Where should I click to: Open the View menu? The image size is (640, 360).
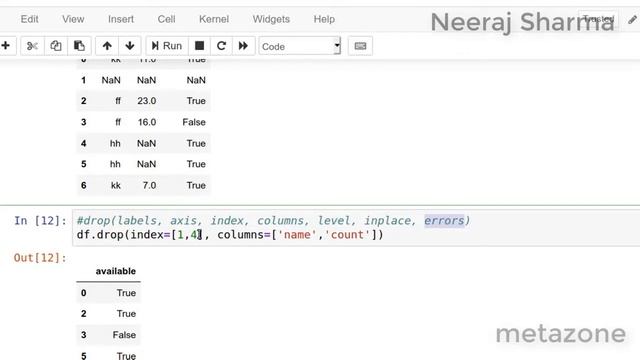[73, 19]
